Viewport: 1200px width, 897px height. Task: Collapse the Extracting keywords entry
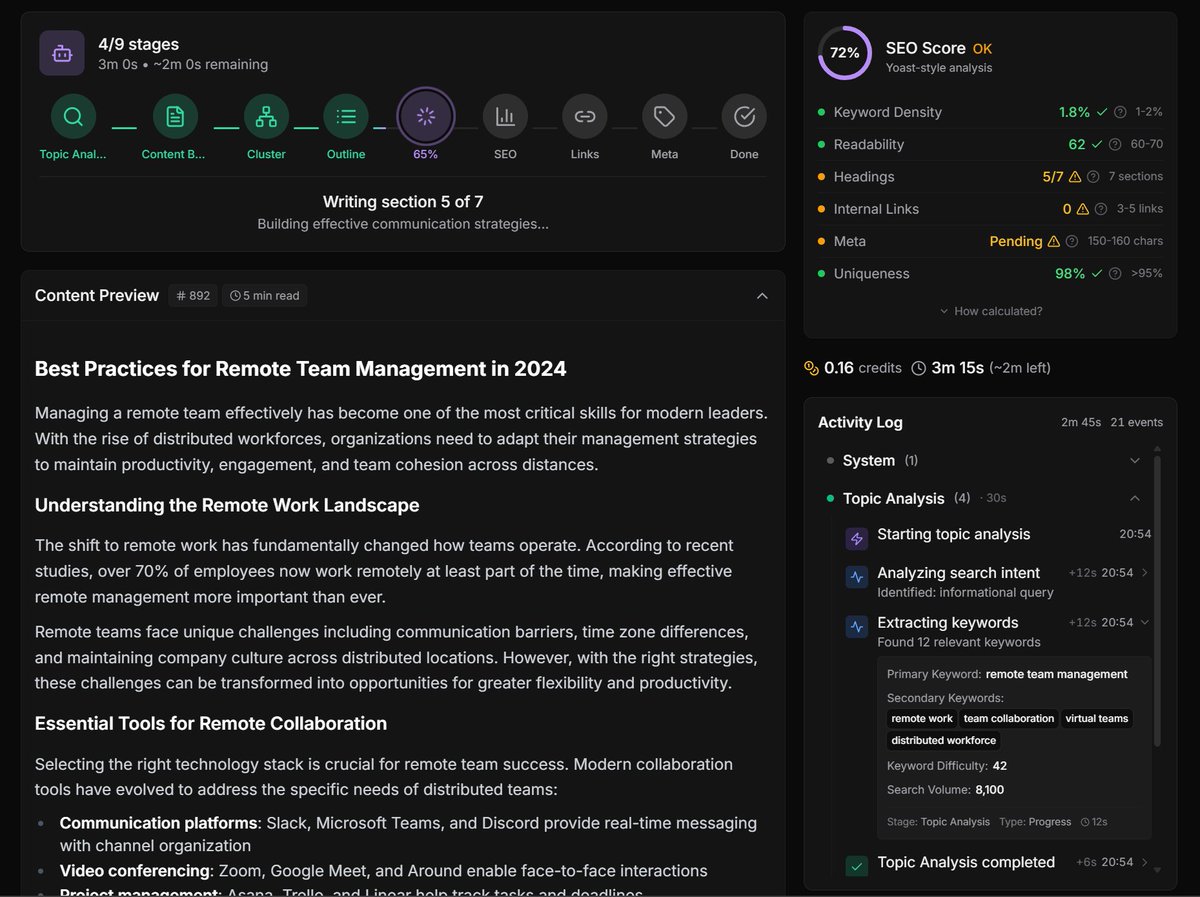coord(1144,622)
